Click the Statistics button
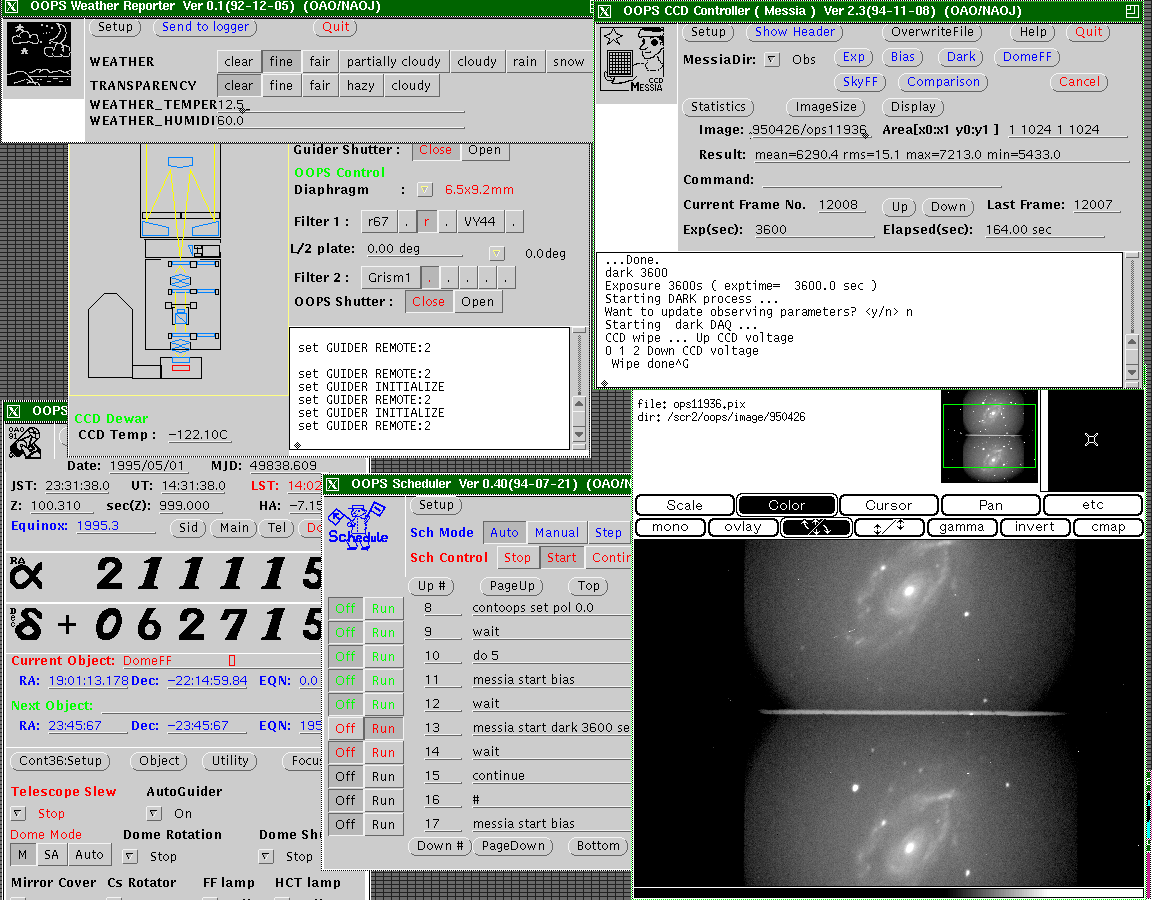This screenshot has height=900, width=1152. tap(718, 107)
